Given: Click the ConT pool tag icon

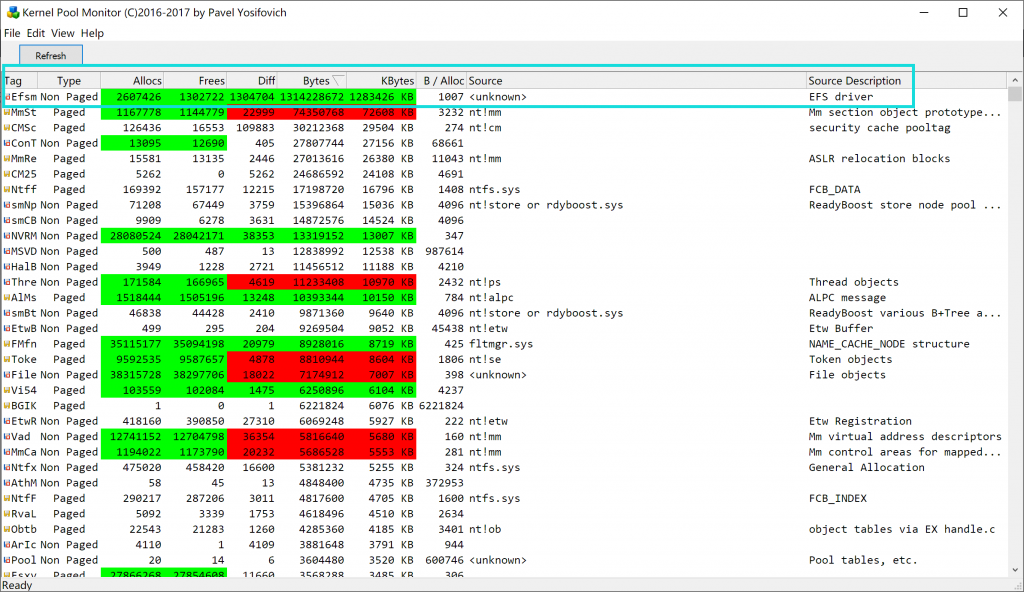Looking at the screenshot, I should click(x=7, y=143).
